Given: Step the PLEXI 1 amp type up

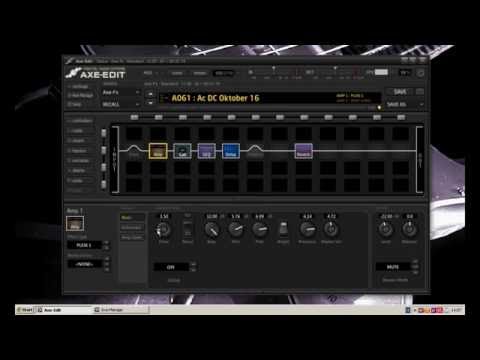Looking at the screenshot, I should (107, 243).
